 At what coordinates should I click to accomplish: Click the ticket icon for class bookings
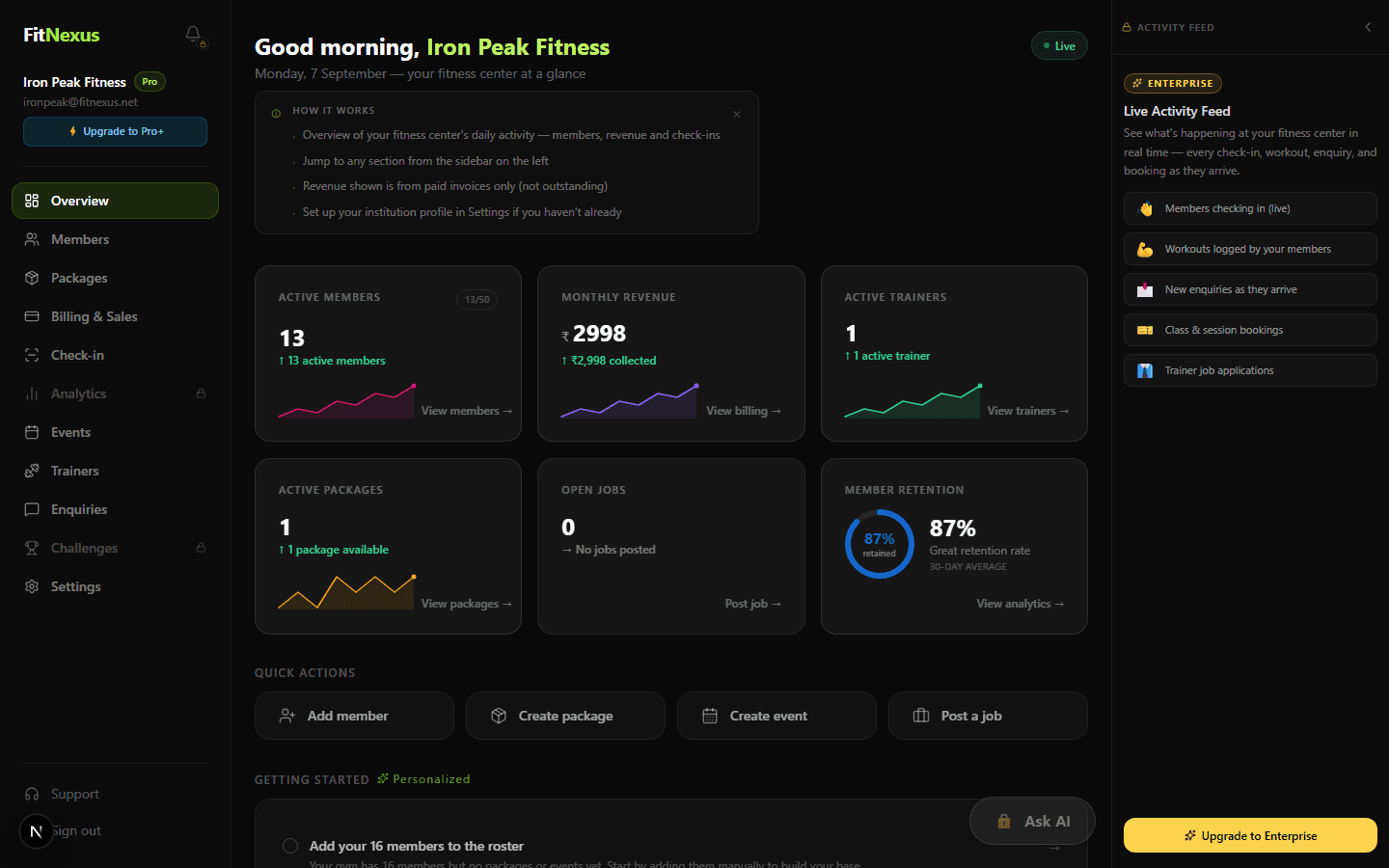click(1145, 330)
